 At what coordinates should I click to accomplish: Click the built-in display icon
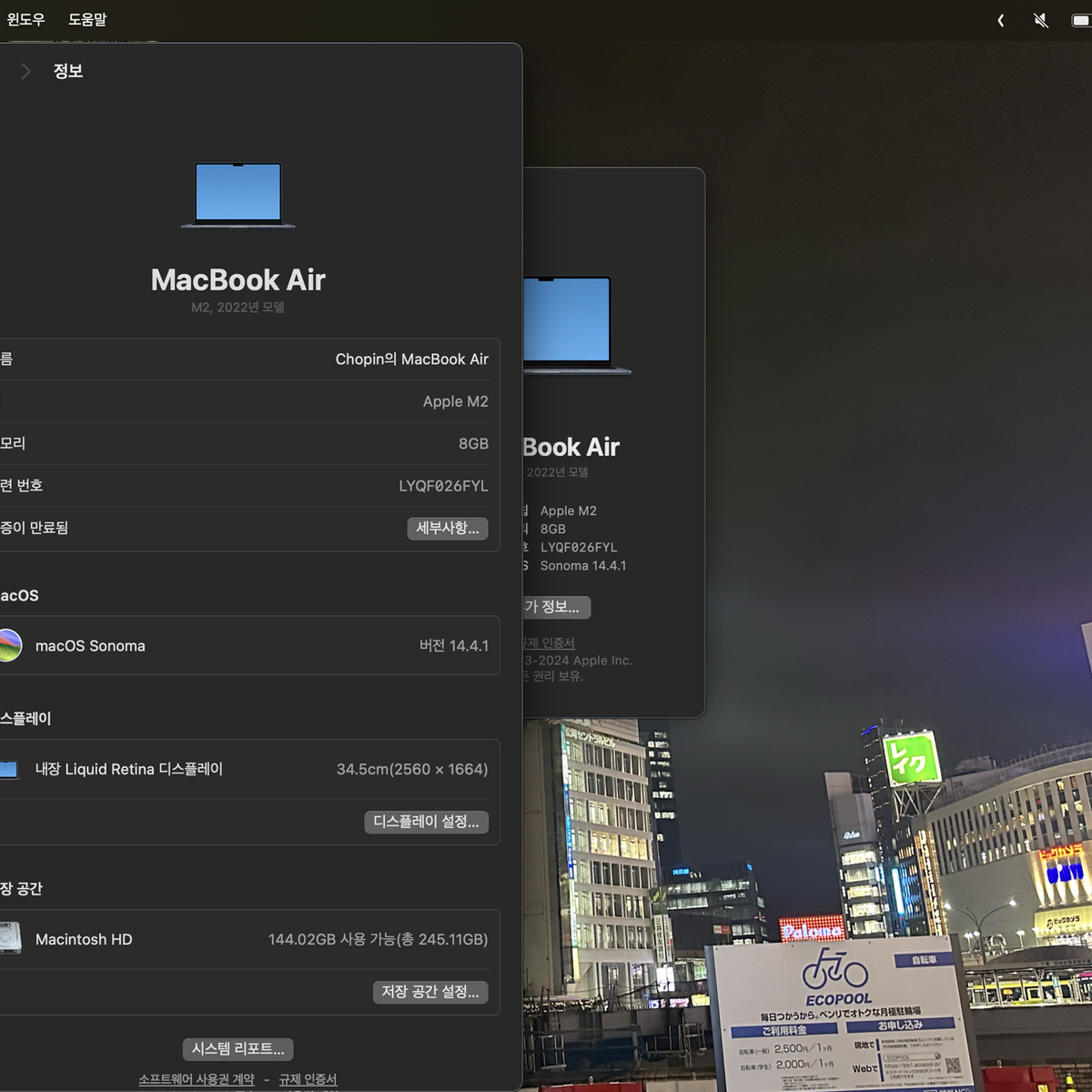tap(8, 770)
